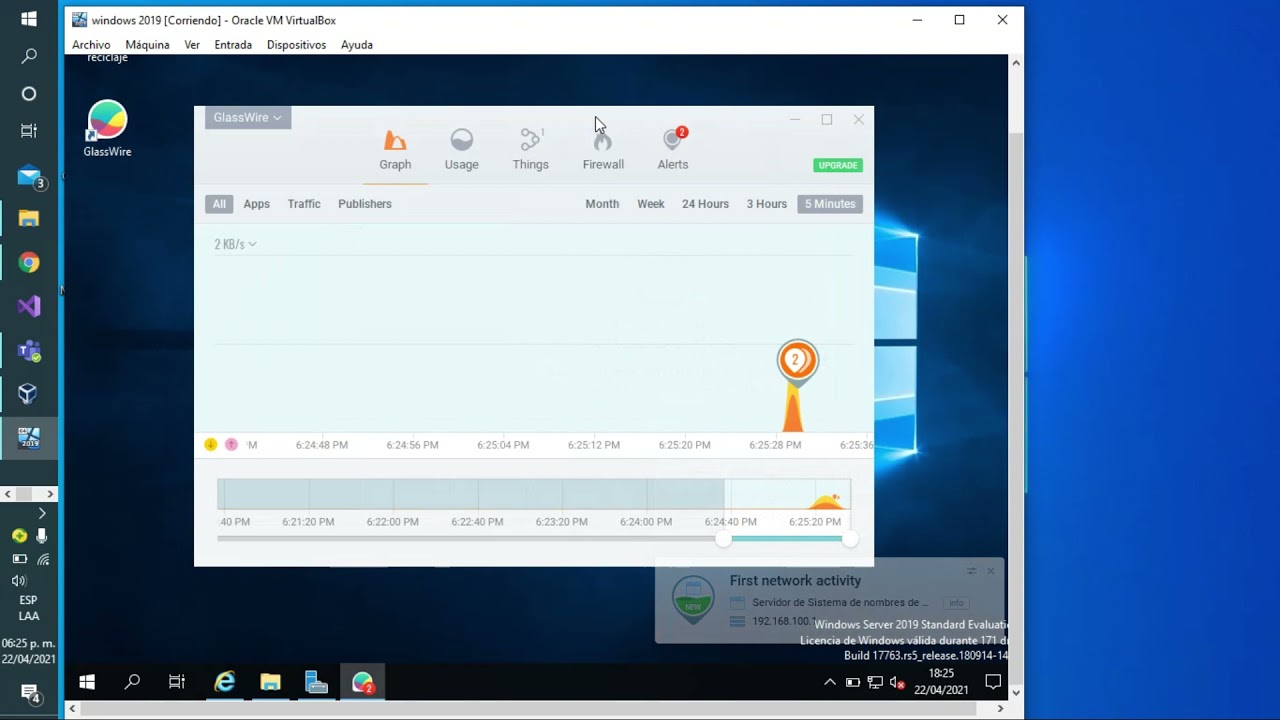The image size is (1280, 720).
Task: Open VM notification center icon
Action: coord(993,682)
